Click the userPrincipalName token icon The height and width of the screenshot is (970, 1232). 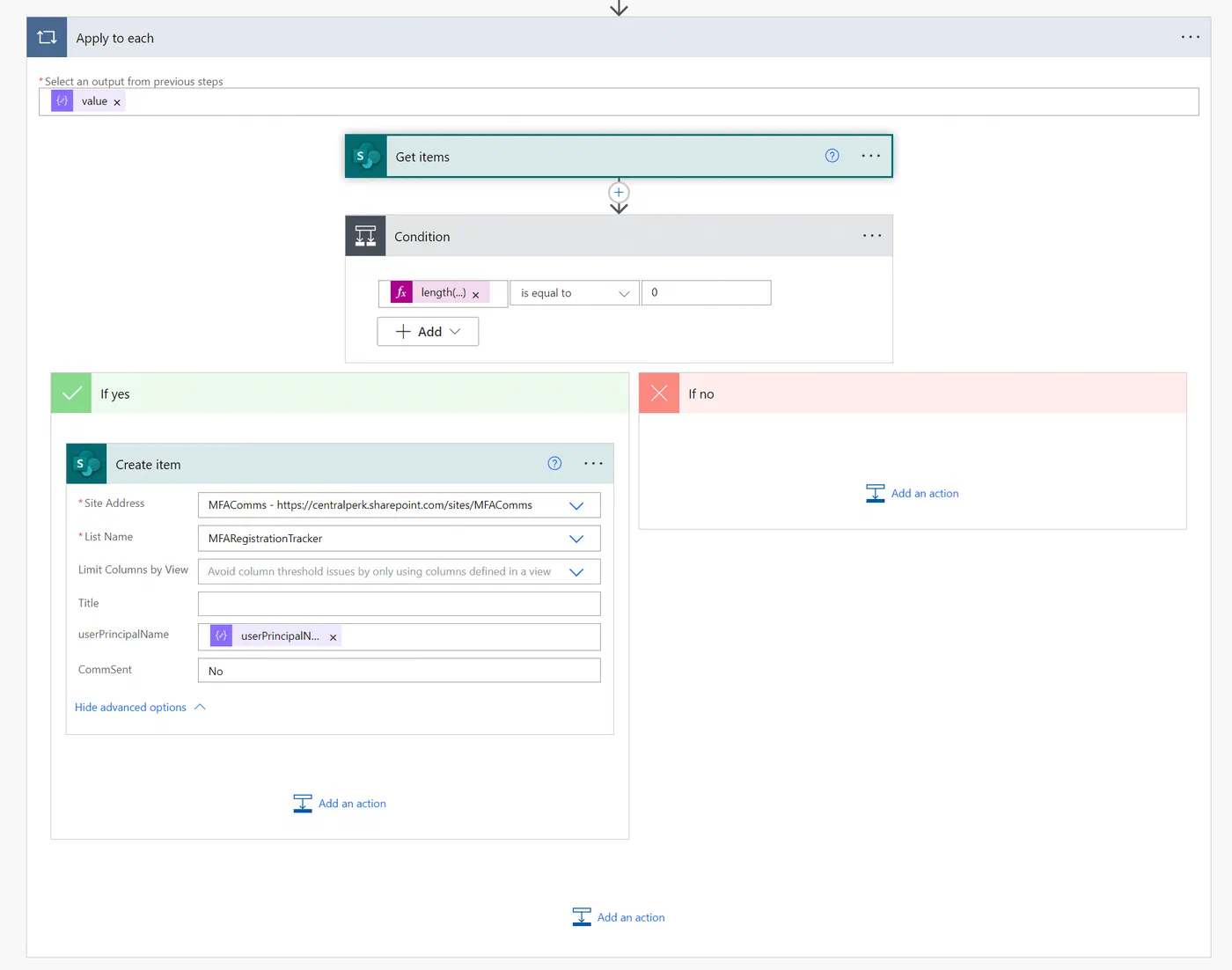pyautogui.click(x=221, y=636)
